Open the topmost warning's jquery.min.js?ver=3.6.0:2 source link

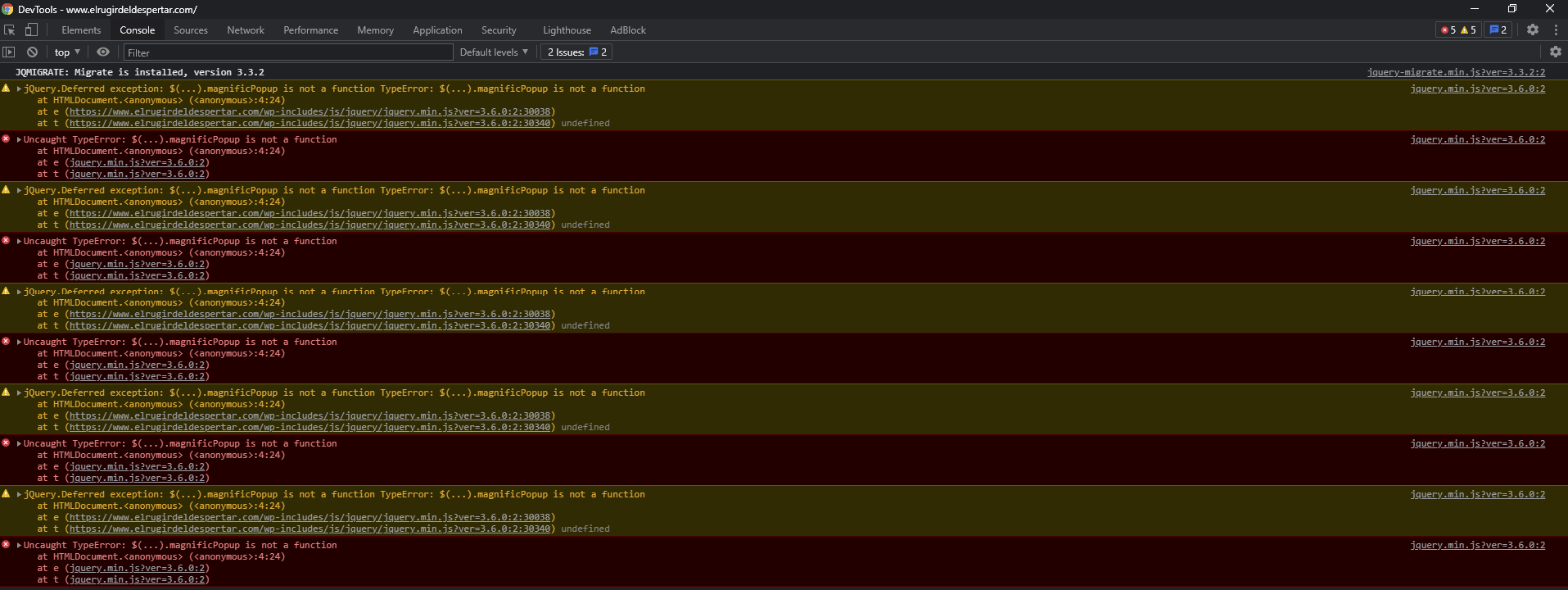coord(1477,88)
